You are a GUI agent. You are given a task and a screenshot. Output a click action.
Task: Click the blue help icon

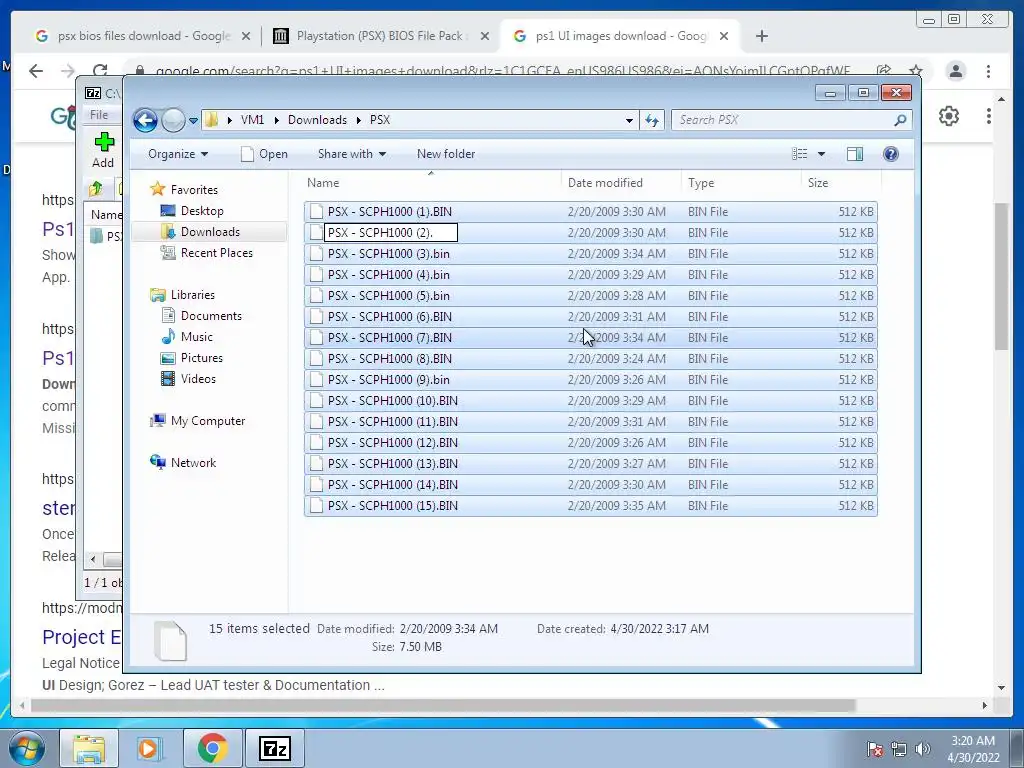pyautogui.click(x=891, y=154)
